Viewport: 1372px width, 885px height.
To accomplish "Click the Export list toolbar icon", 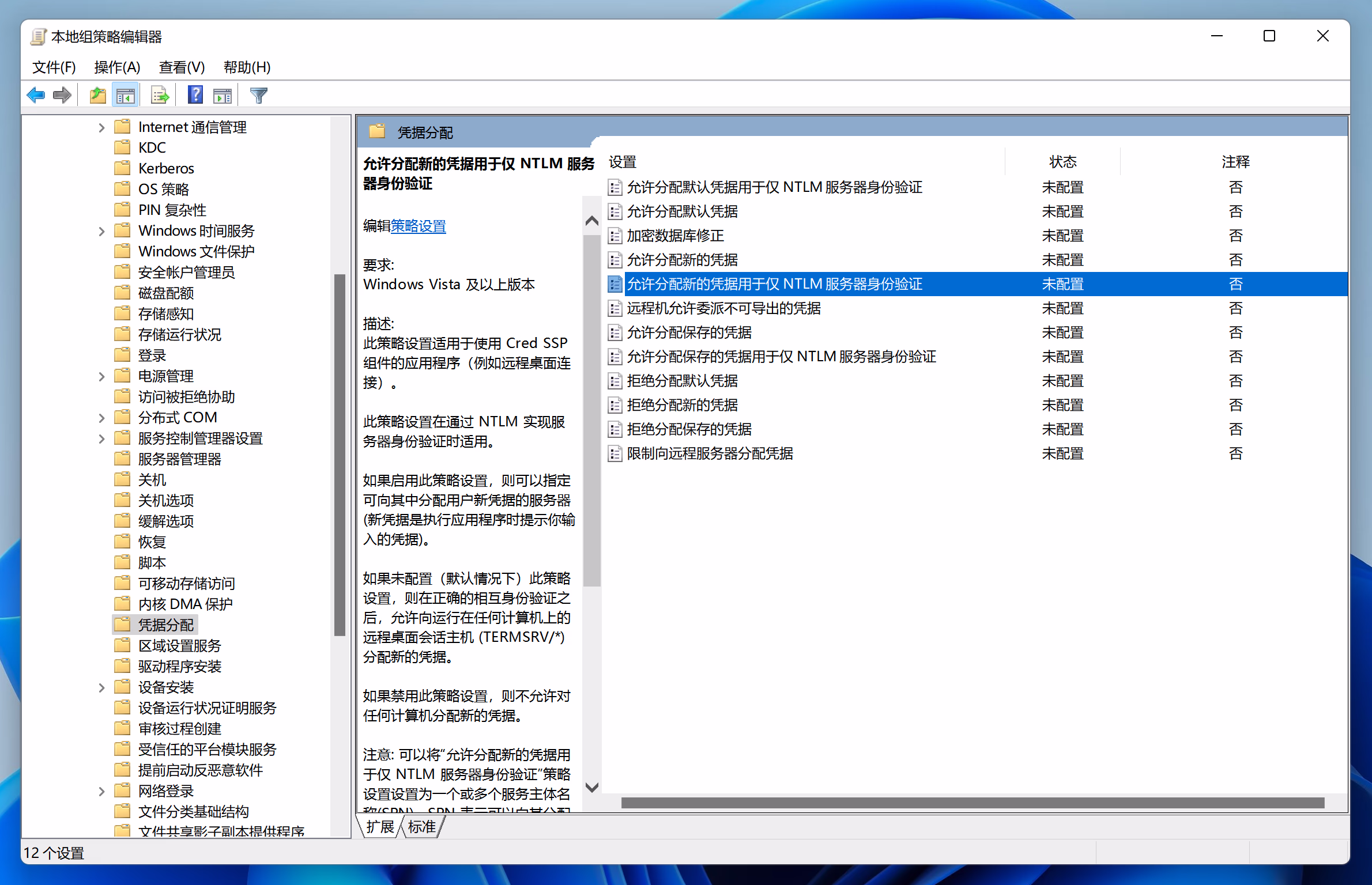I will pyautogui.click(x=160, y=95).
